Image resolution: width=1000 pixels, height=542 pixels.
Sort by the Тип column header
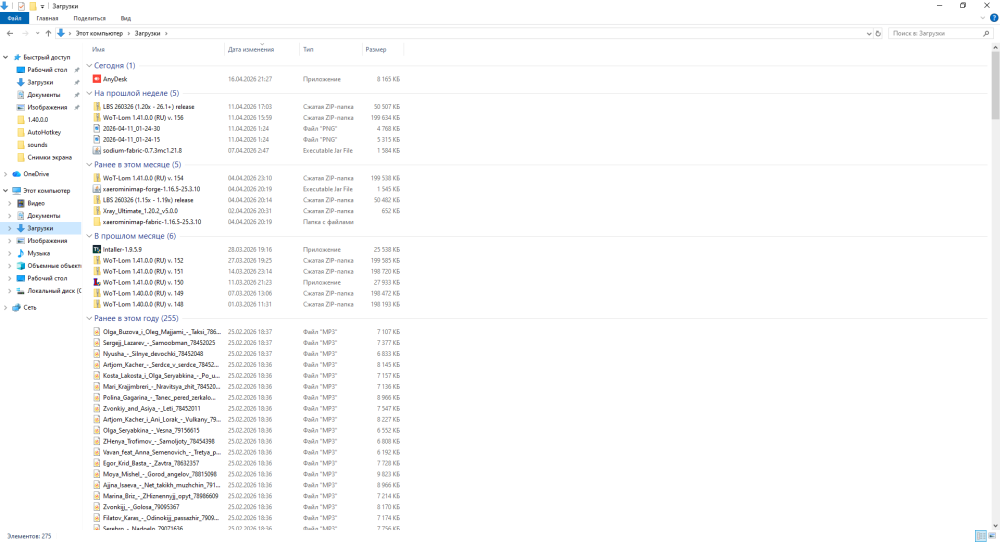308,49
